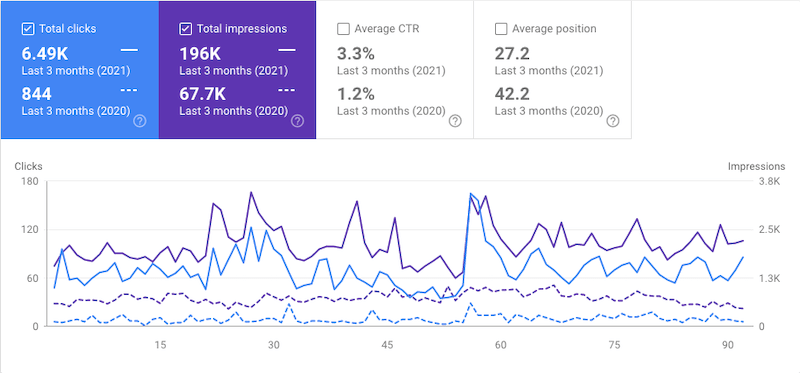Select the 196K impressions value
Screen dimensions: 800x373
(x=198, y=54)
